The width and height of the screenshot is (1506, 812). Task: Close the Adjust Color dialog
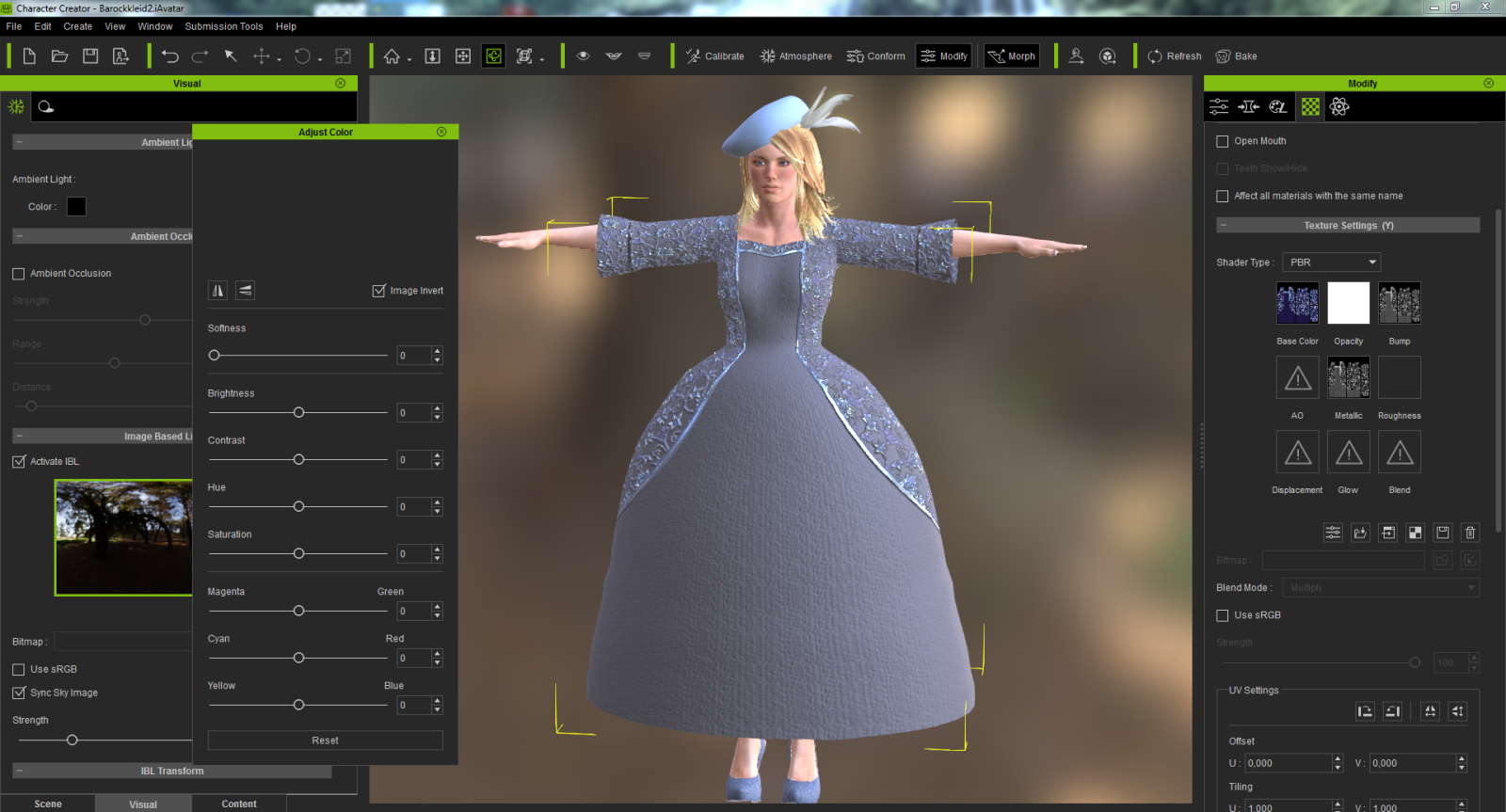click(x=441, y=132)
